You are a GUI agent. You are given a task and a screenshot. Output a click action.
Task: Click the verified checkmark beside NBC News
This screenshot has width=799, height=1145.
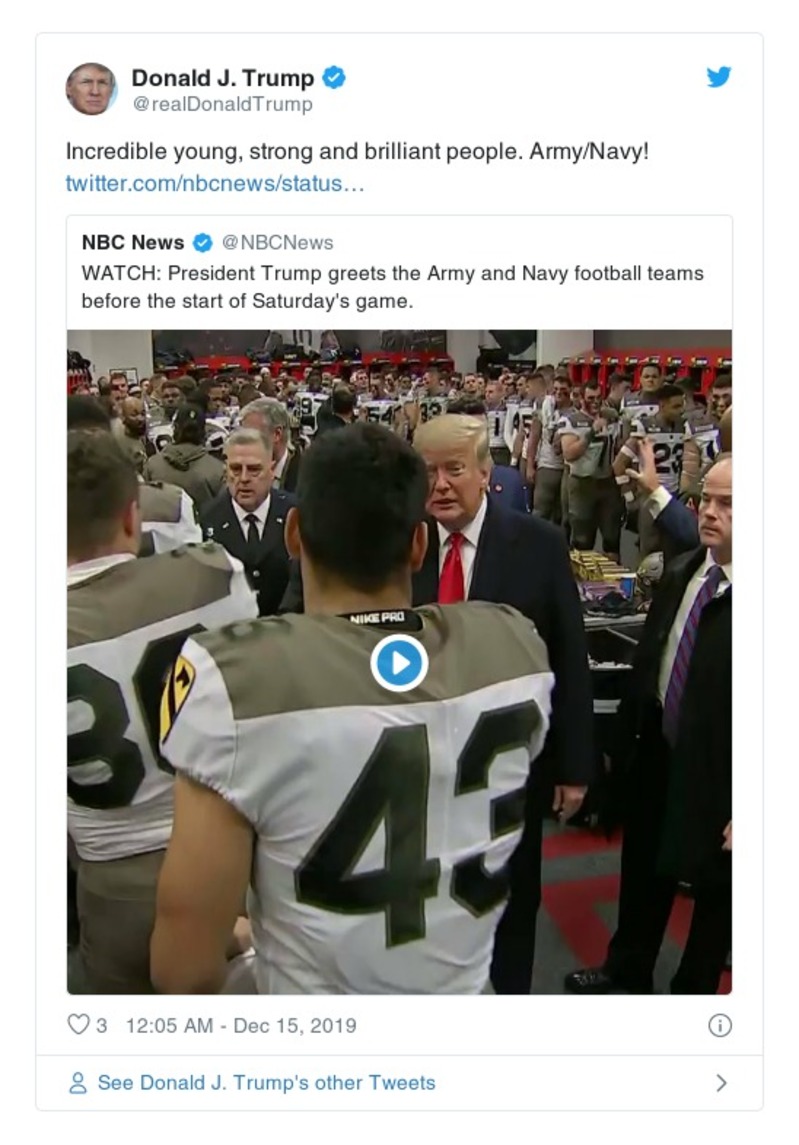coord(204,241)
